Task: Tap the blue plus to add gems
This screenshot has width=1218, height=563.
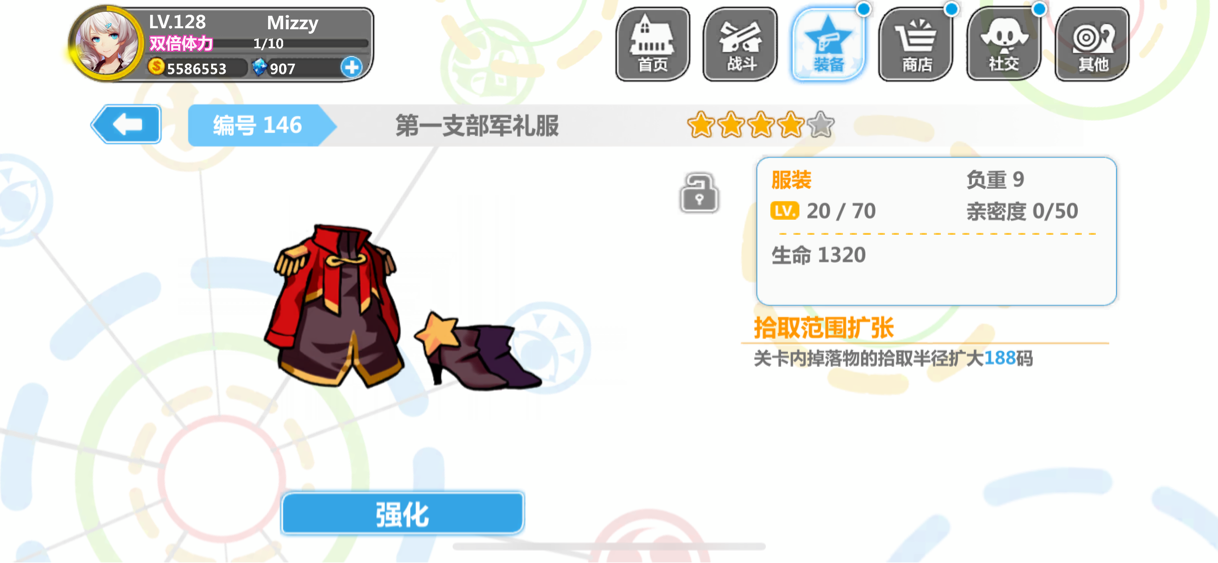Action: pyautogui.click(x=351, y=67)
